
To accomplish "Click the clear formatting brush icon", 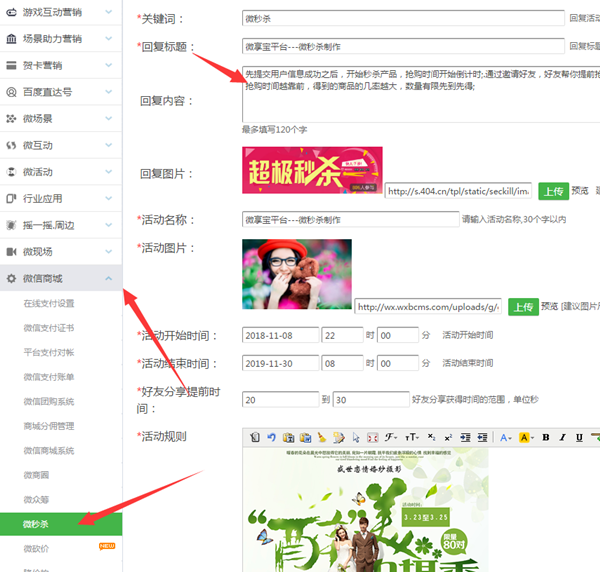I will tap(322, 437).
